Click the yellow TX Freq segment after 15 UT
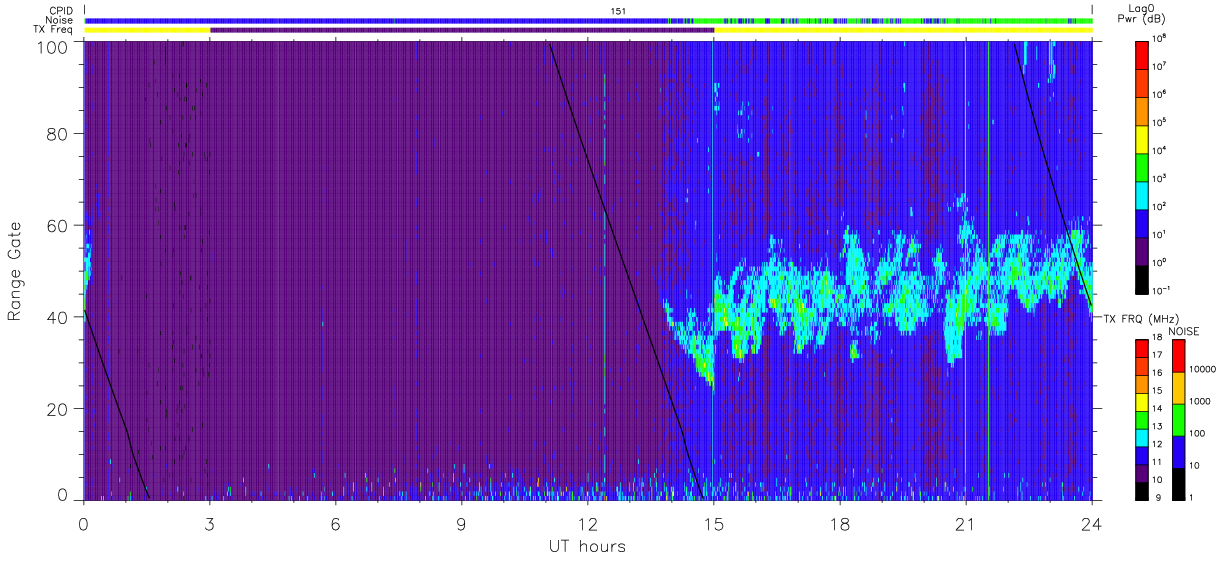 [903, 30]
